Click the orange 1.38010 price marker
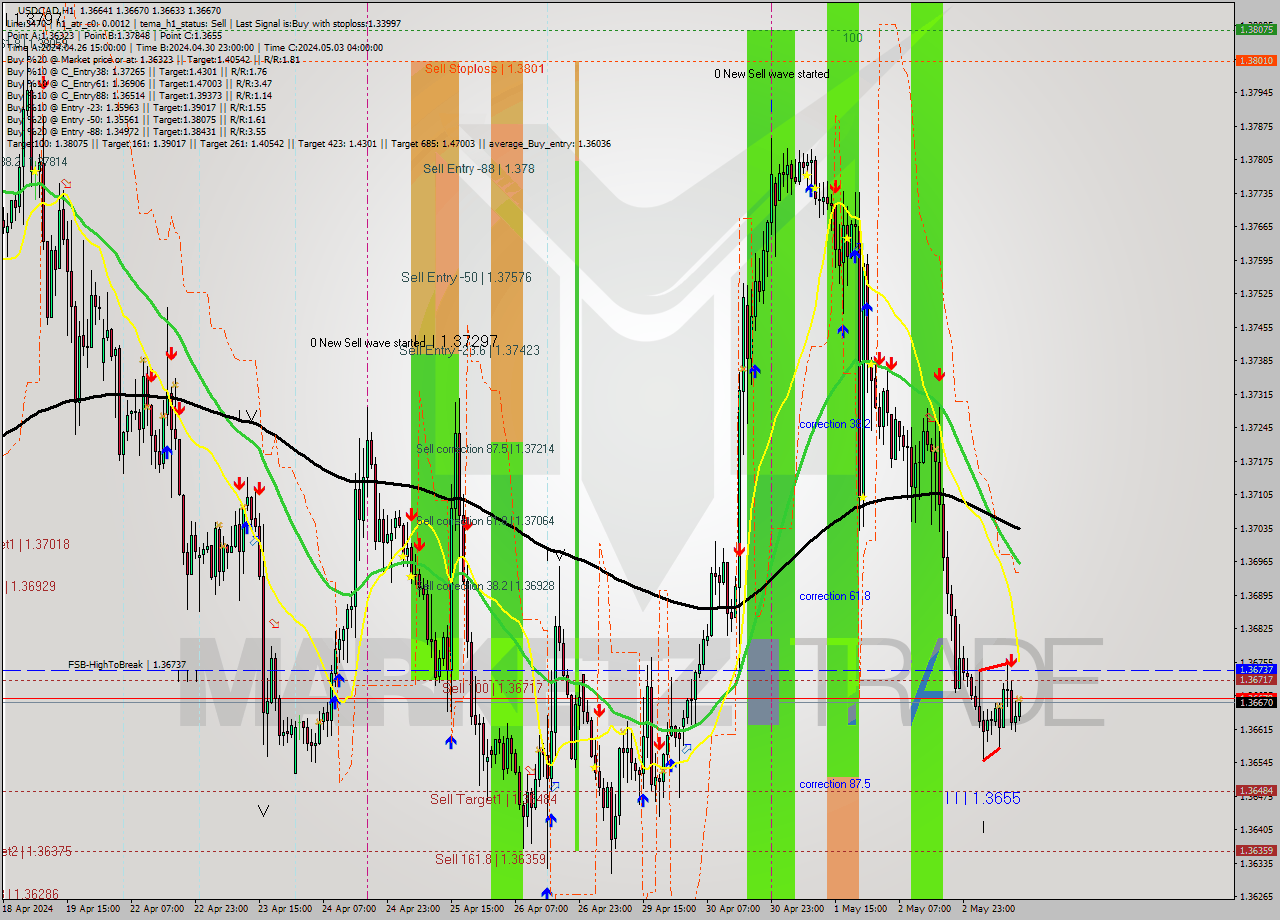Image resolution: width=1280 pixels, height=920 pixels. click(1258, 62)
